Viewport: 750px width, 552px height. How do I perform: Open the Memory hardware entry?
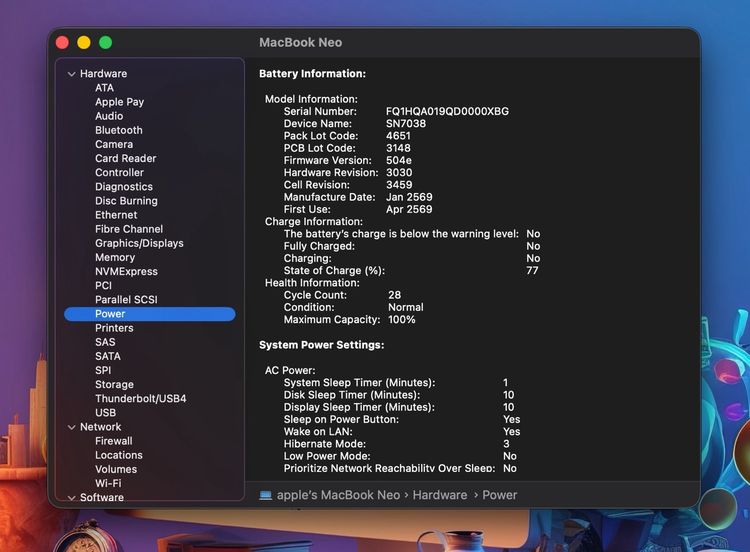coord(115,257)
